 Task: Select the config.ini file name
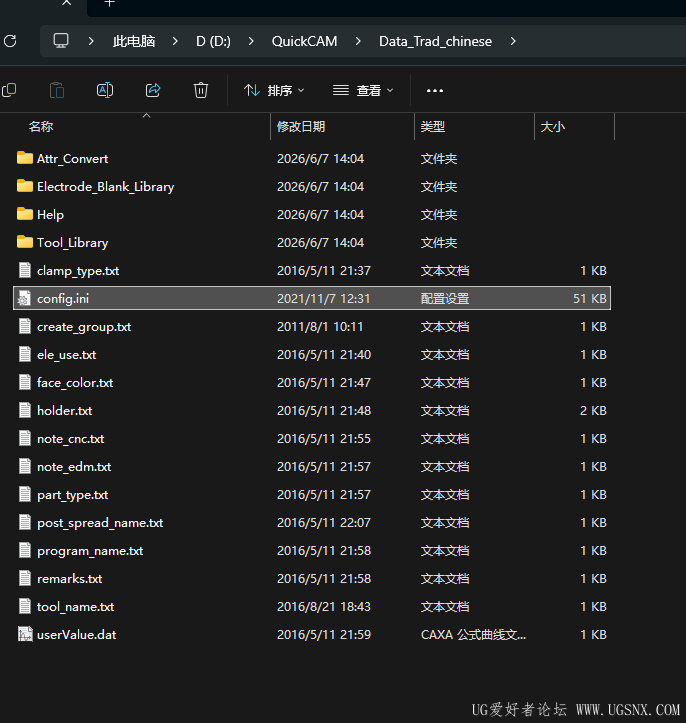click(63, 299)
